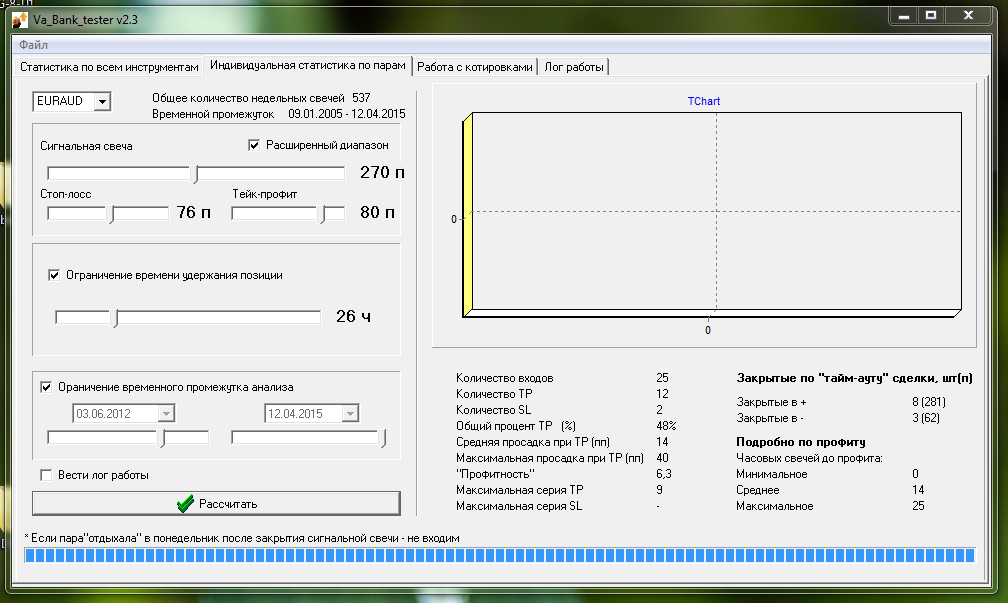Click the green checkmark icon on Рассчитать
Viewport: 1008px width, 603px height.
point(185,503)
